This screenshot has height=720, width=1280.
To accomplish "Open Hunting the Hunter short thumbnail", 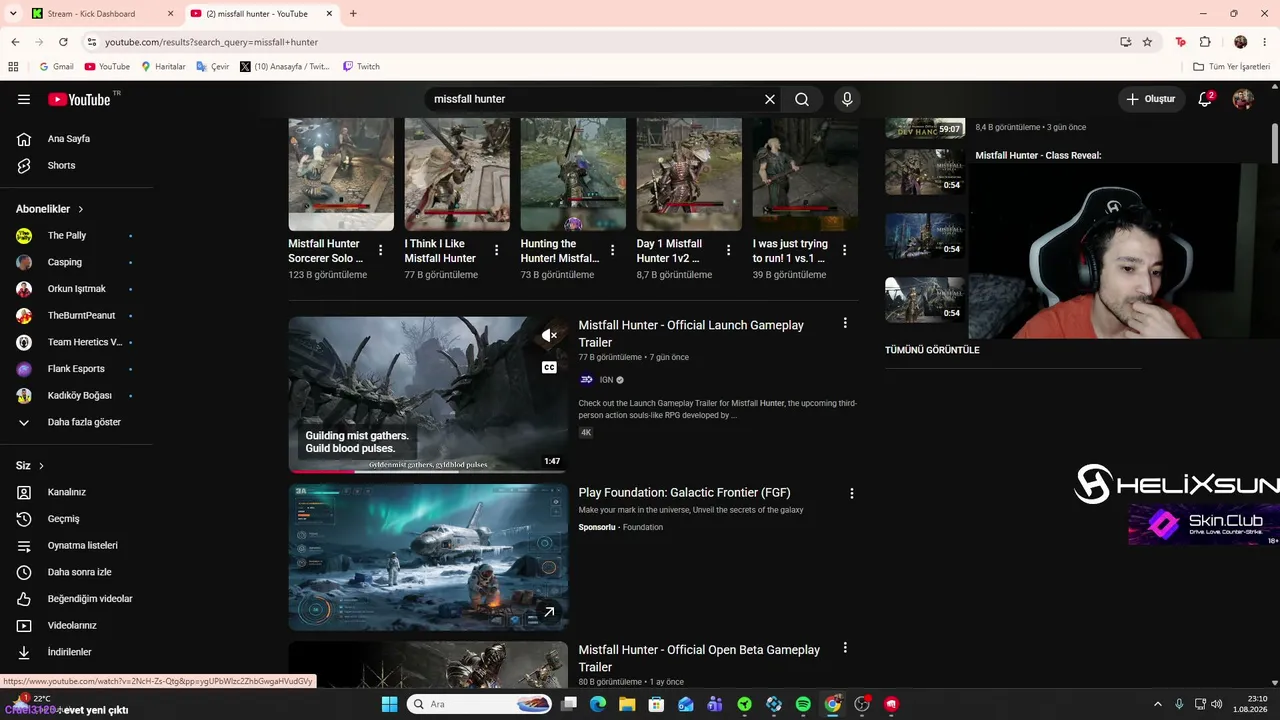I will [x=573, y=174].
